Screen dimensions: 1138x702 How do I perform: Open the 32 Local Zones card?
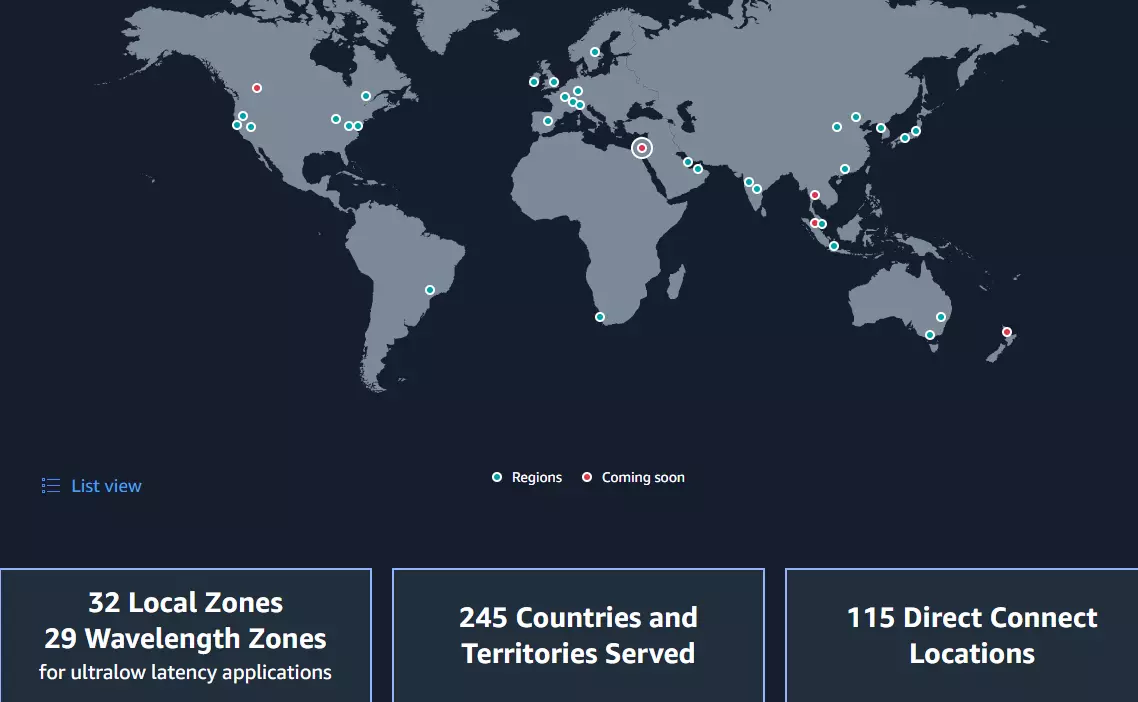[186, 635]
